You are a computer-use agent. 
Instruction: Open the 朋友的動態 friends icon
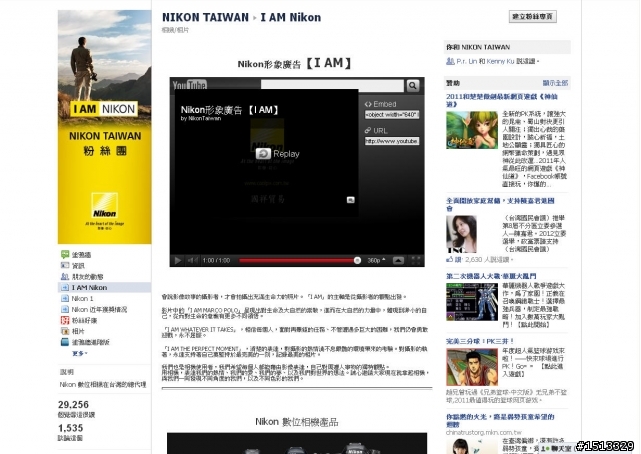coord(65,277)
